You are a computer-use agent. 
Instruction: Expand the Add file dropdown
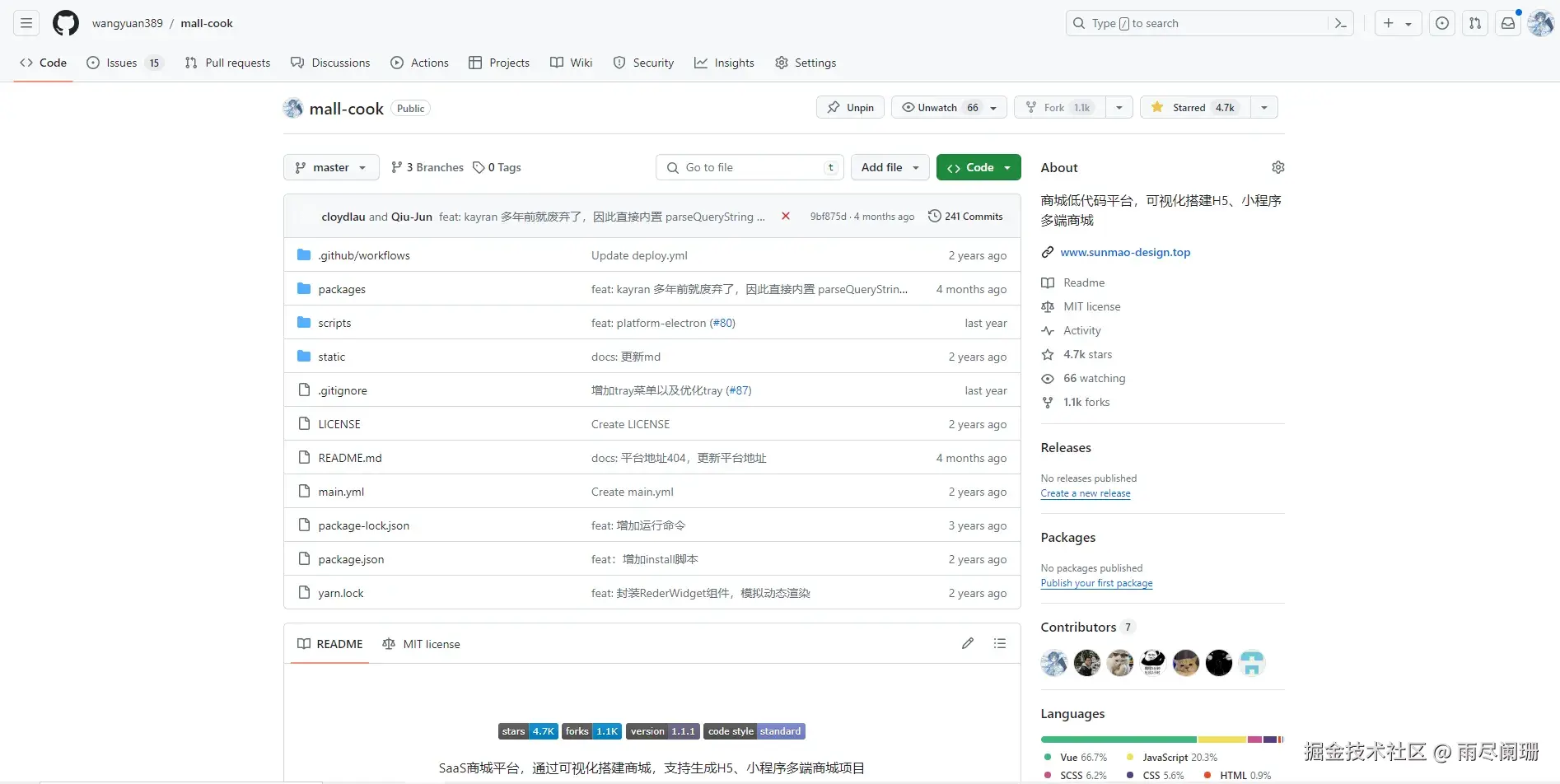coord(890,167)
